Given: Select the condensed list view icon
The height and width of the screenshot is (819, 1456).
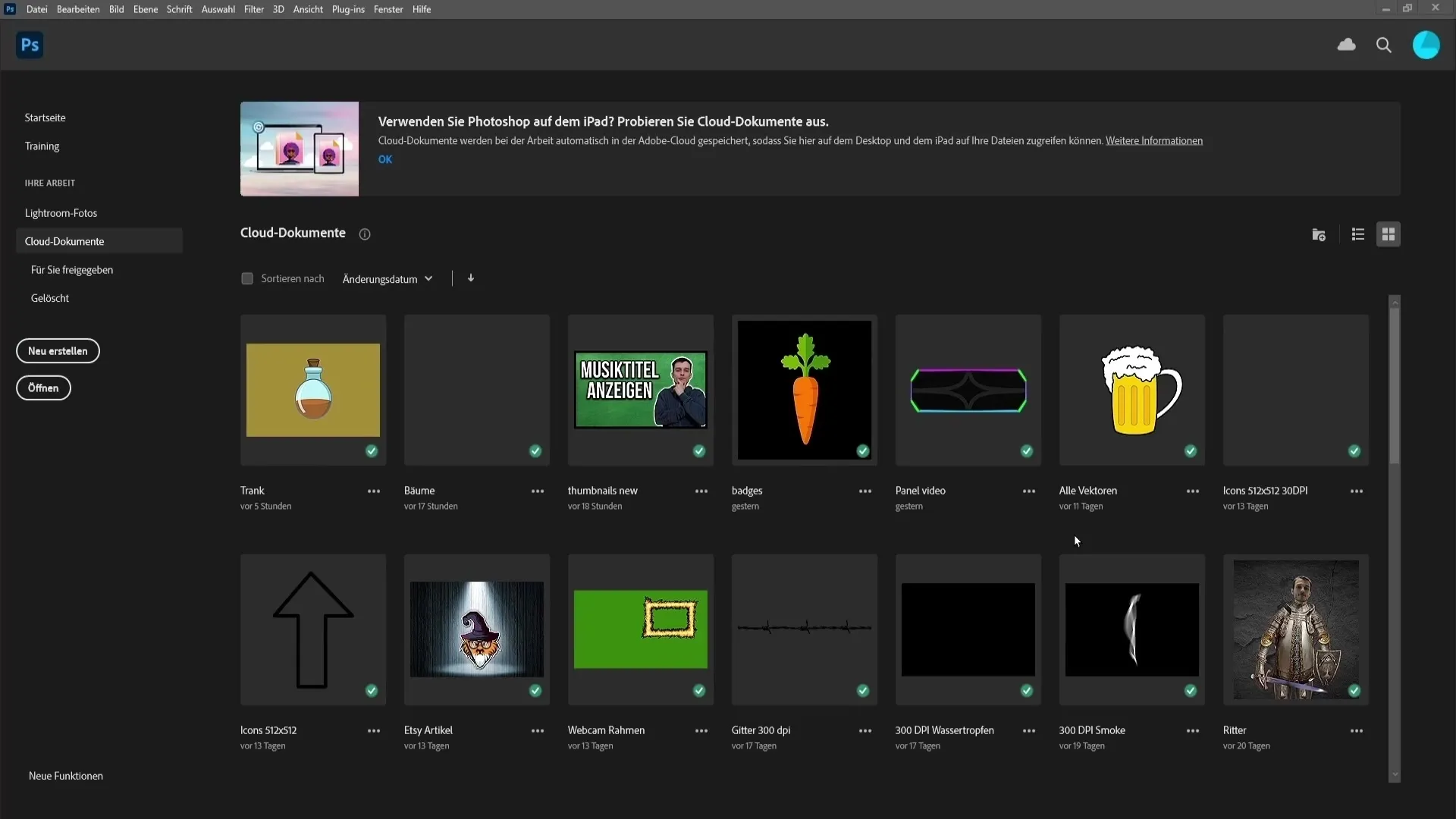Looking at the screenshot, I should point(1358,234).
